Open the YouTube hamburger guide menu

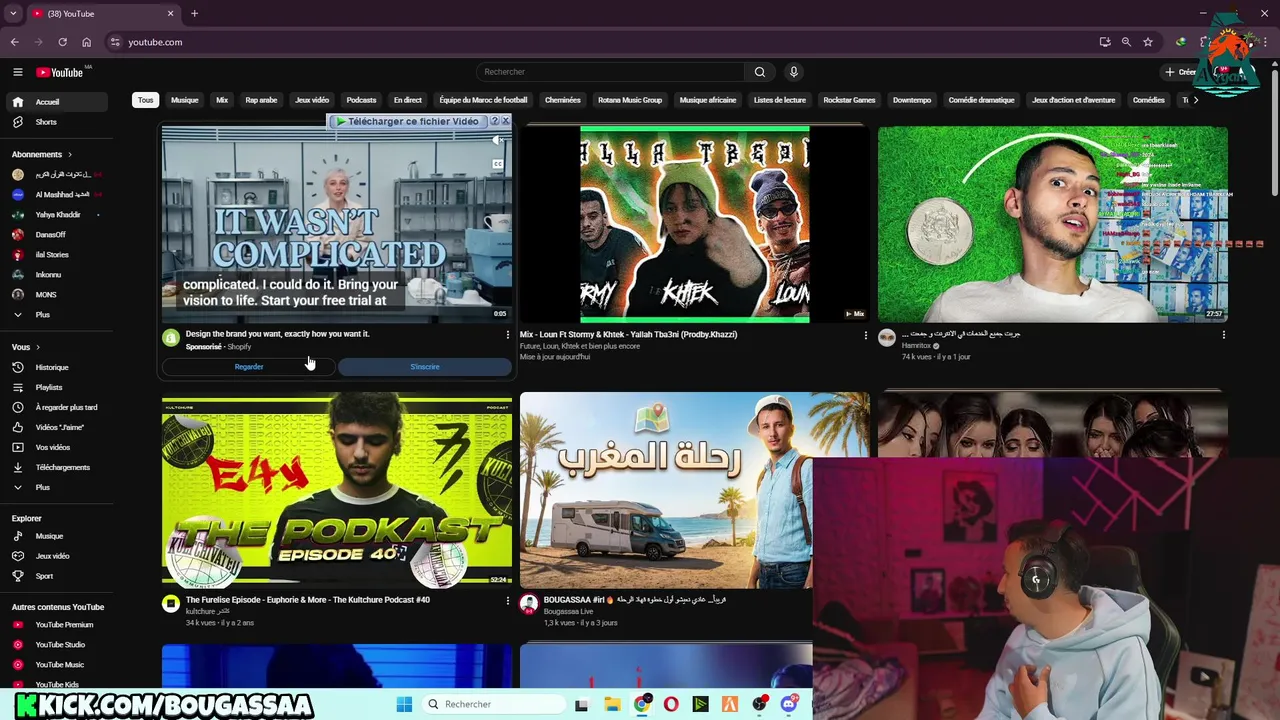tap(17, 72)
